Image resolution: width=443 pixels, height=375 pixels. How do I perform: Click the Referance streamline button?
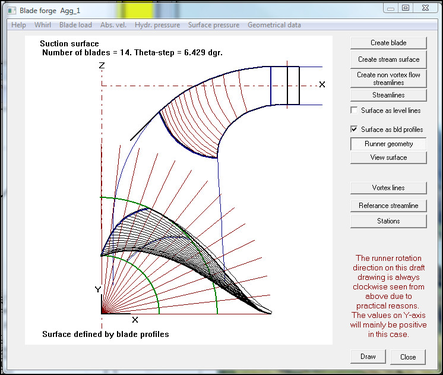tap(388, 205)
